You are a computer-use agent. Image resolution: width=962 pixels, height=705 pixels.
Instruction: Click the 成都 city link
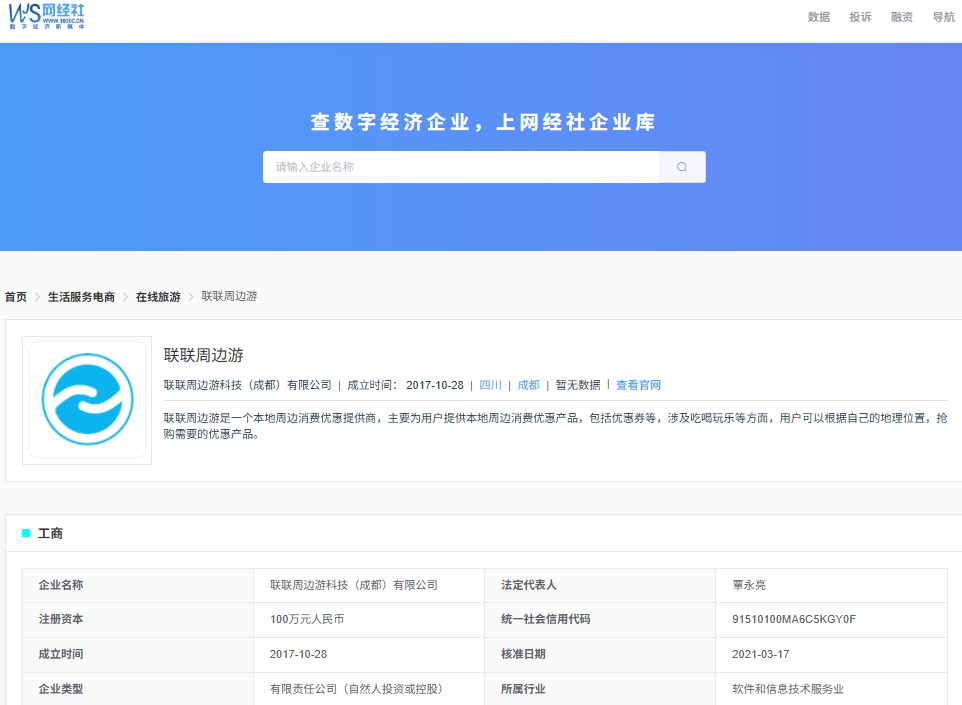528,385
